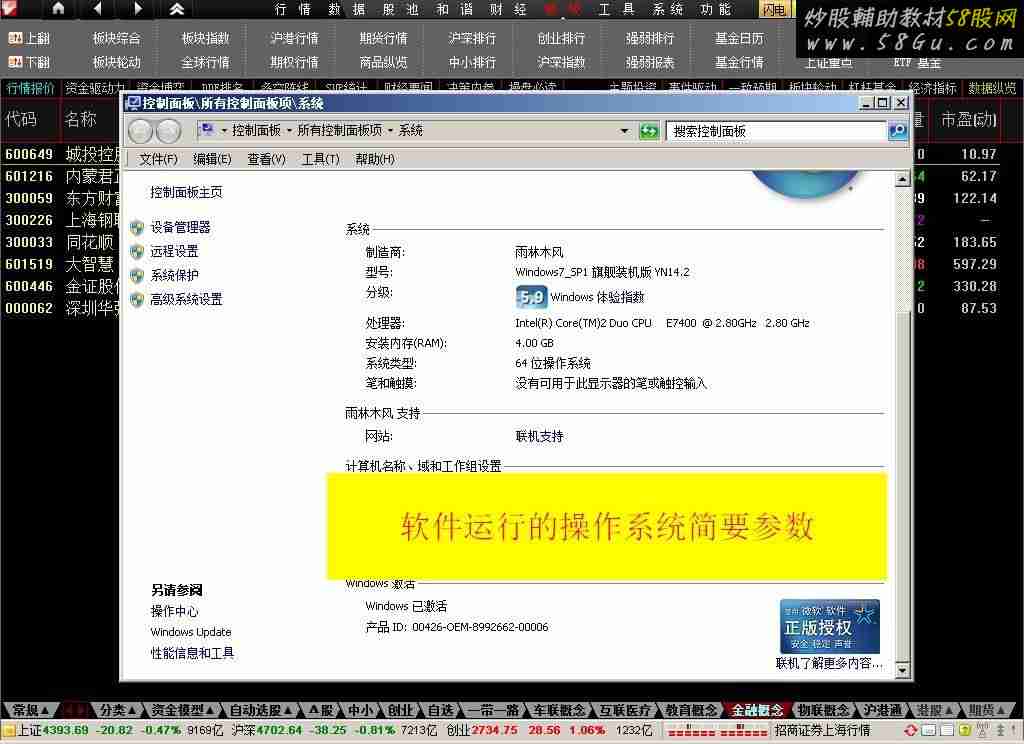Click the shield icon beside 高级系统设置
Screen dimensions: 1024x744
pyautogui.click(x=137, y=300)
